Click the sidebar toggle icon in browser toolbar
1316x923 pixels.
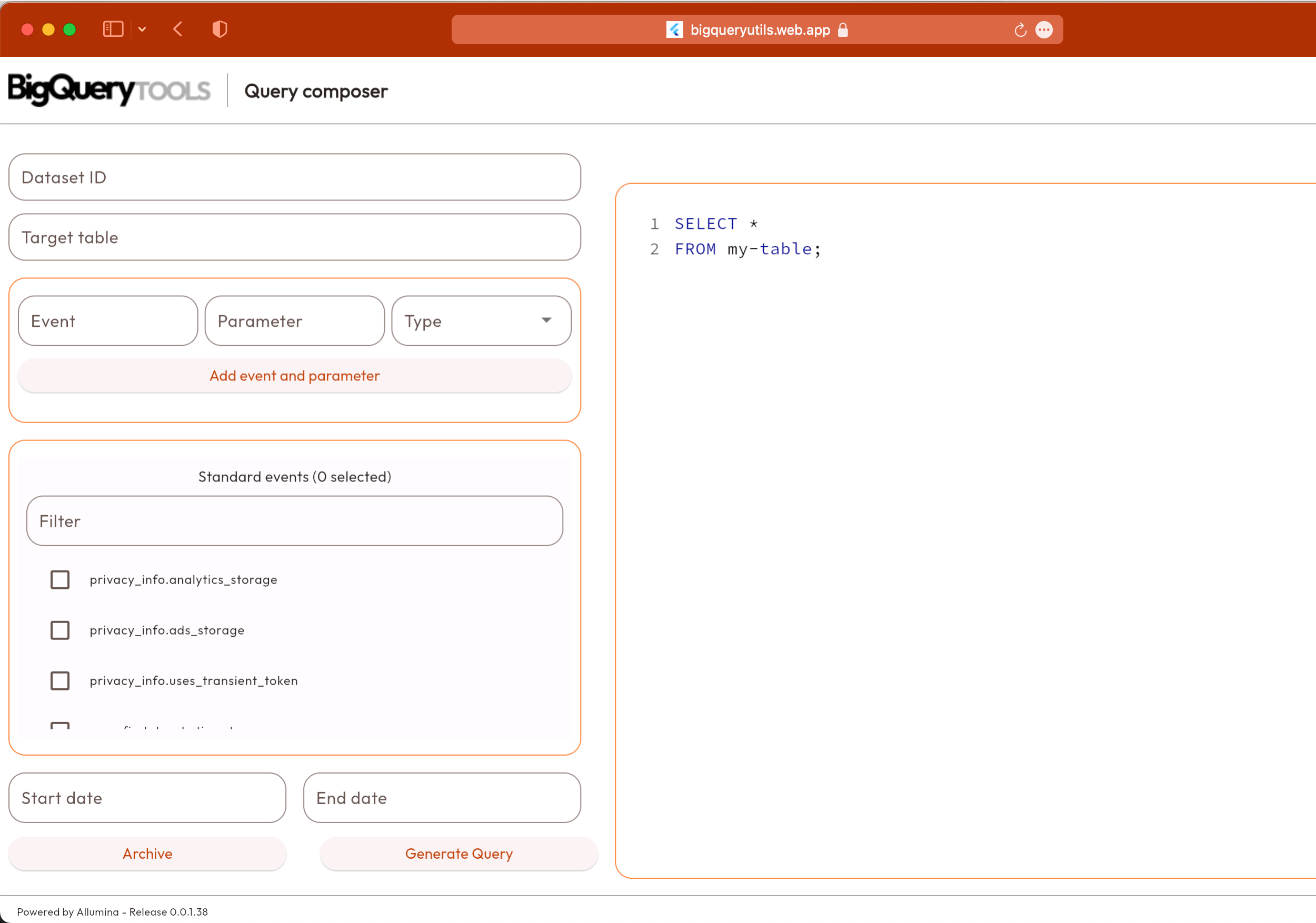(113, 29)
